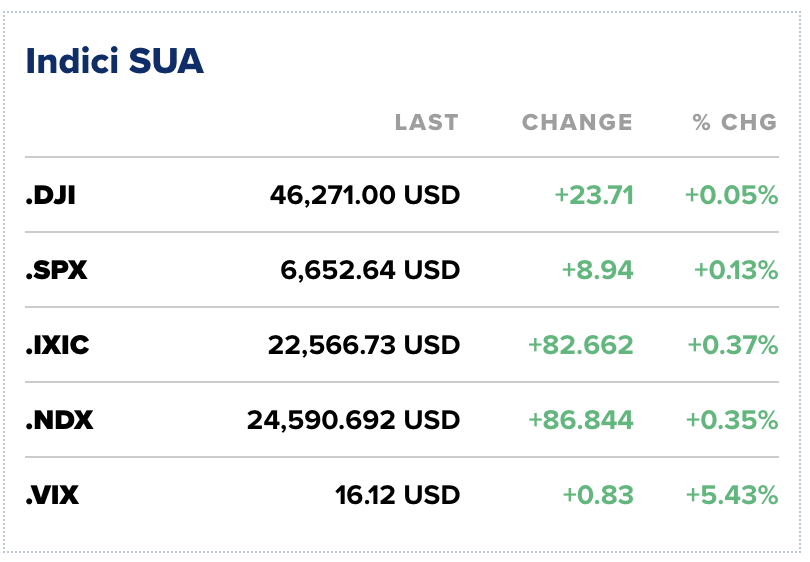Select the +0.35% percent change
The height and width of the screenshot is (562, 810).
tap(732, 420)
